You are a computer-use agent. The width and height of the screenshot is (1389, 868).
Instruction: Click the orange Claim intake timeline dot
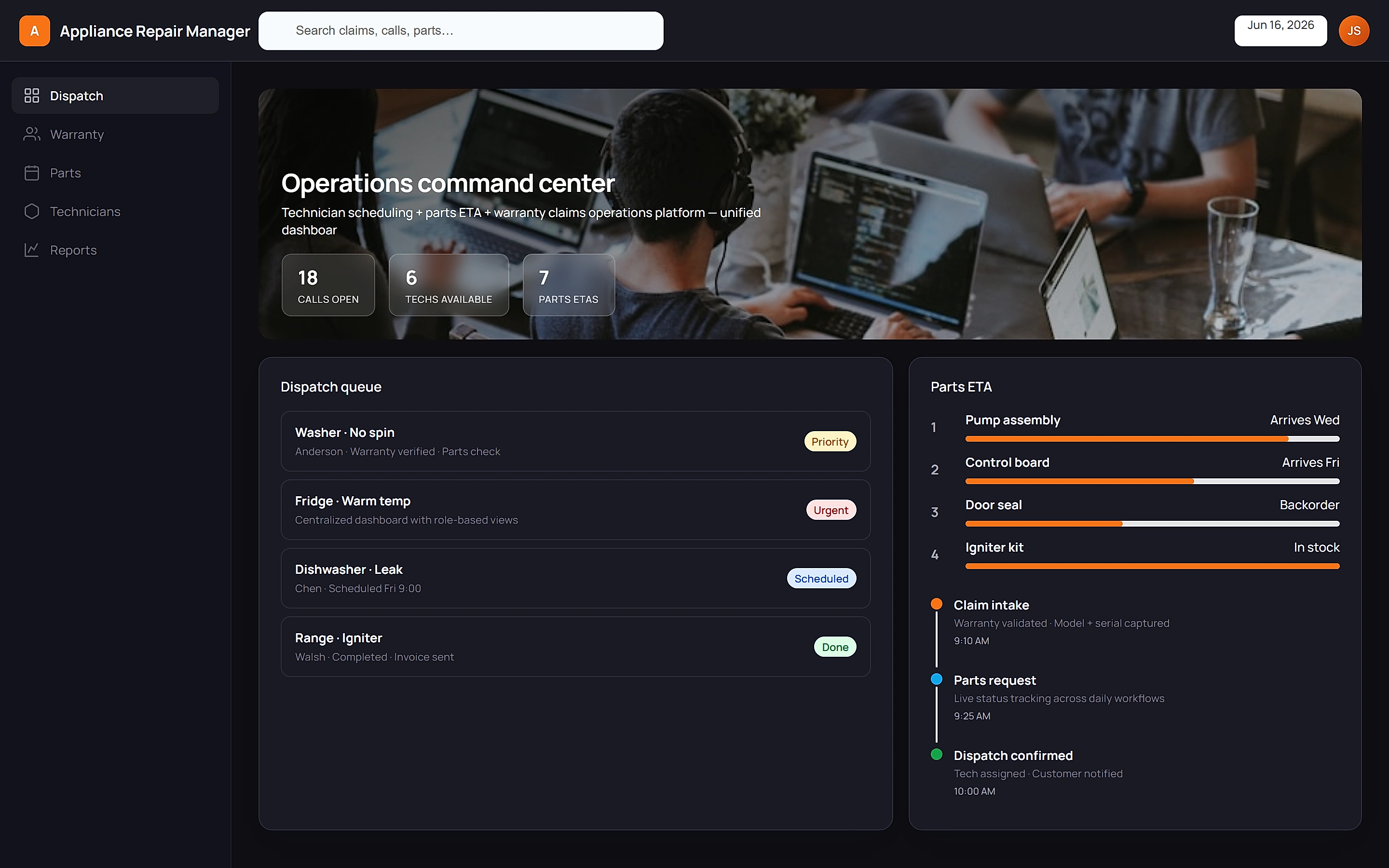click(x=936, y=604)
